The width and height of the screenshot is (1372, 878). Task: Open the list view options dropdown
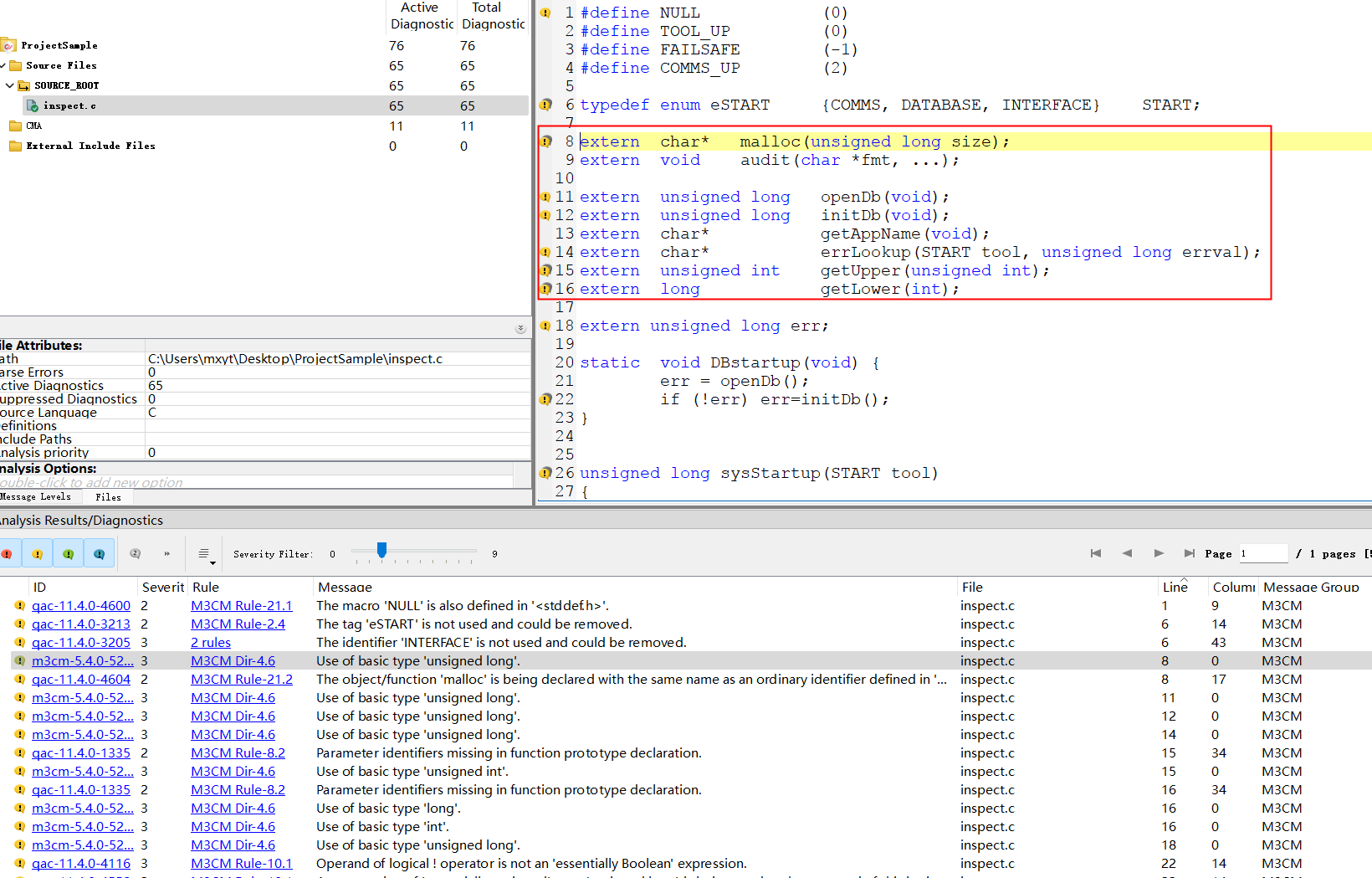205,554
